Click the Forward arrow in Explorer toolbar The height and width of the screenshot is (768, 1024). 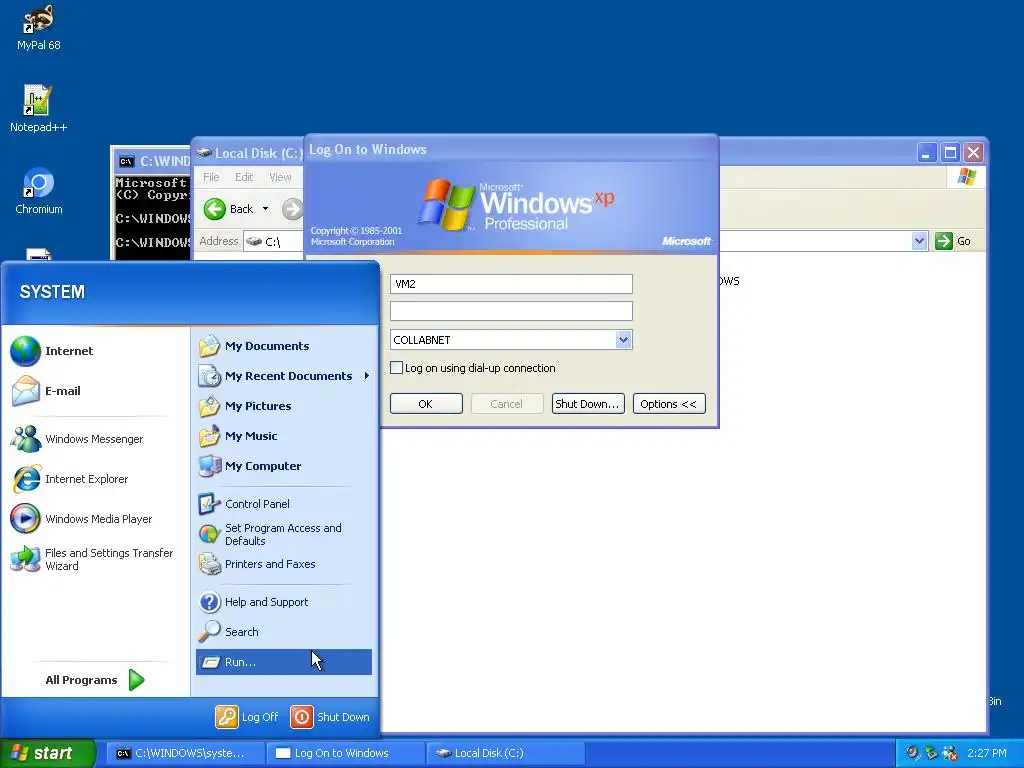pos(292,209)
